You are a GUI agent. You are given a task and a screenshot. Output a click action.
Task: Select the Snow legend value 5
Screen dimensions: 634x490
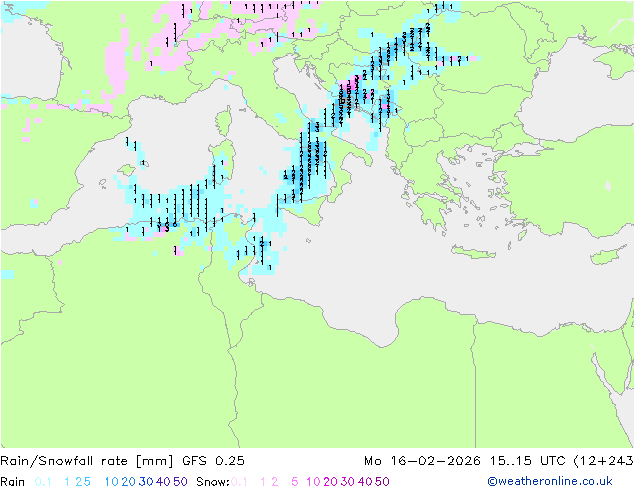pos(295,482)
